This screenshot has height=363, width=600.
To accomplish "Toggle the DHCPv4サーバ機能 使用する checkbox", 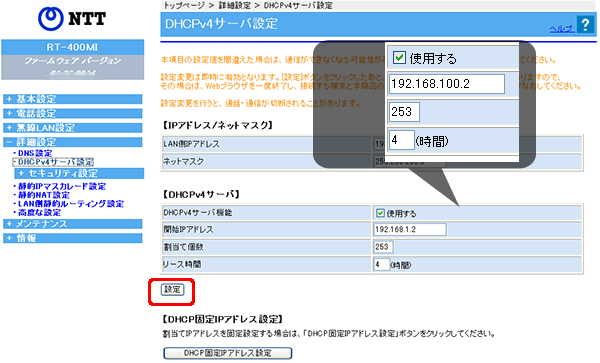I will click(x=380, y=213).
